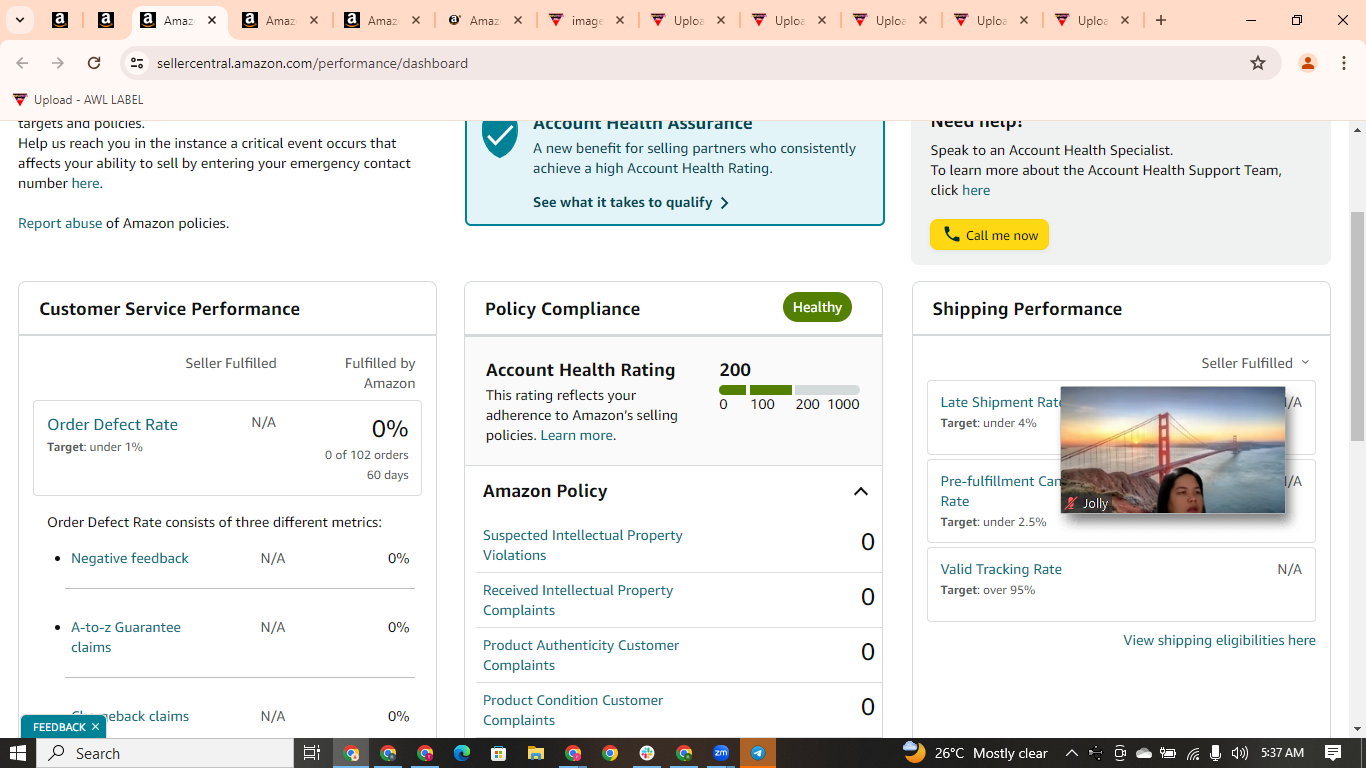View site information icon in address bar
The width and height of the screenshot is (1366, 768).
pos(138,63)
